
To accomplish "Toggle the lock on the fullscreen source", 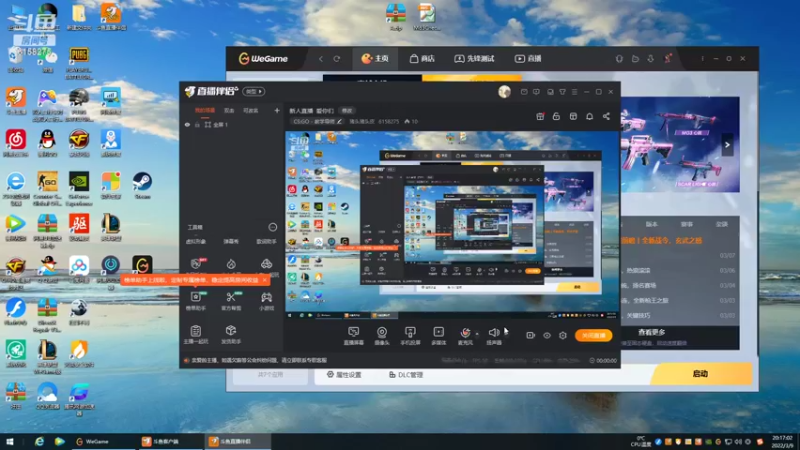I will click(197, 124).
